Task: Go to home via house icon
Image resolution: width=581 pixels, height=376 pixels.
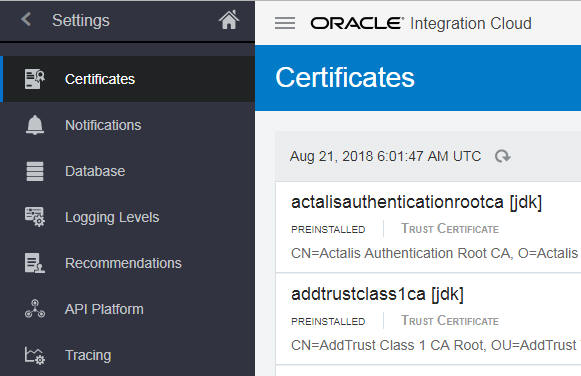Action: 229,20
